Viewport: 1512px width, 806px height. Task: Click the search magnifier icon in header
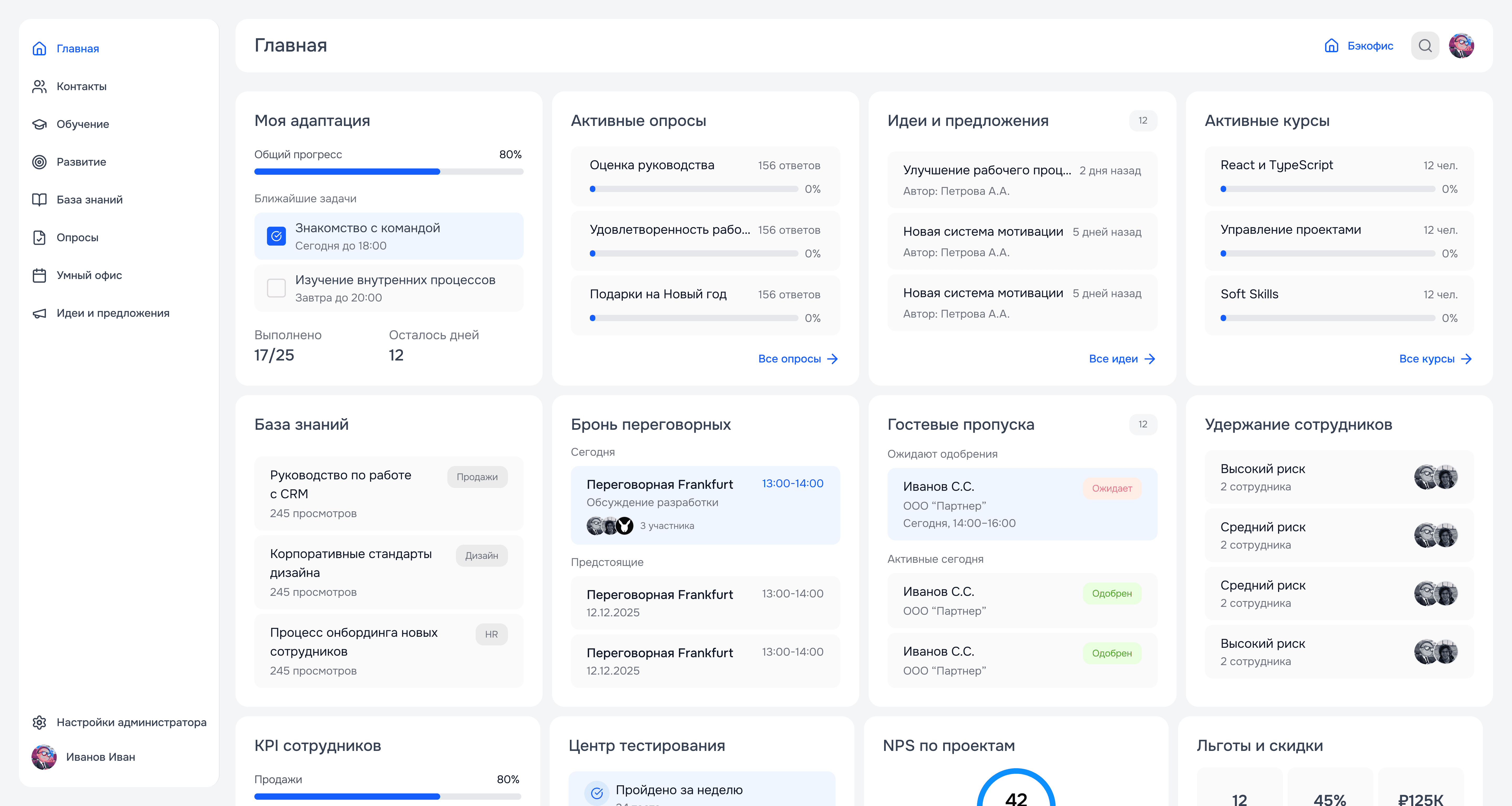point(1425,46)
